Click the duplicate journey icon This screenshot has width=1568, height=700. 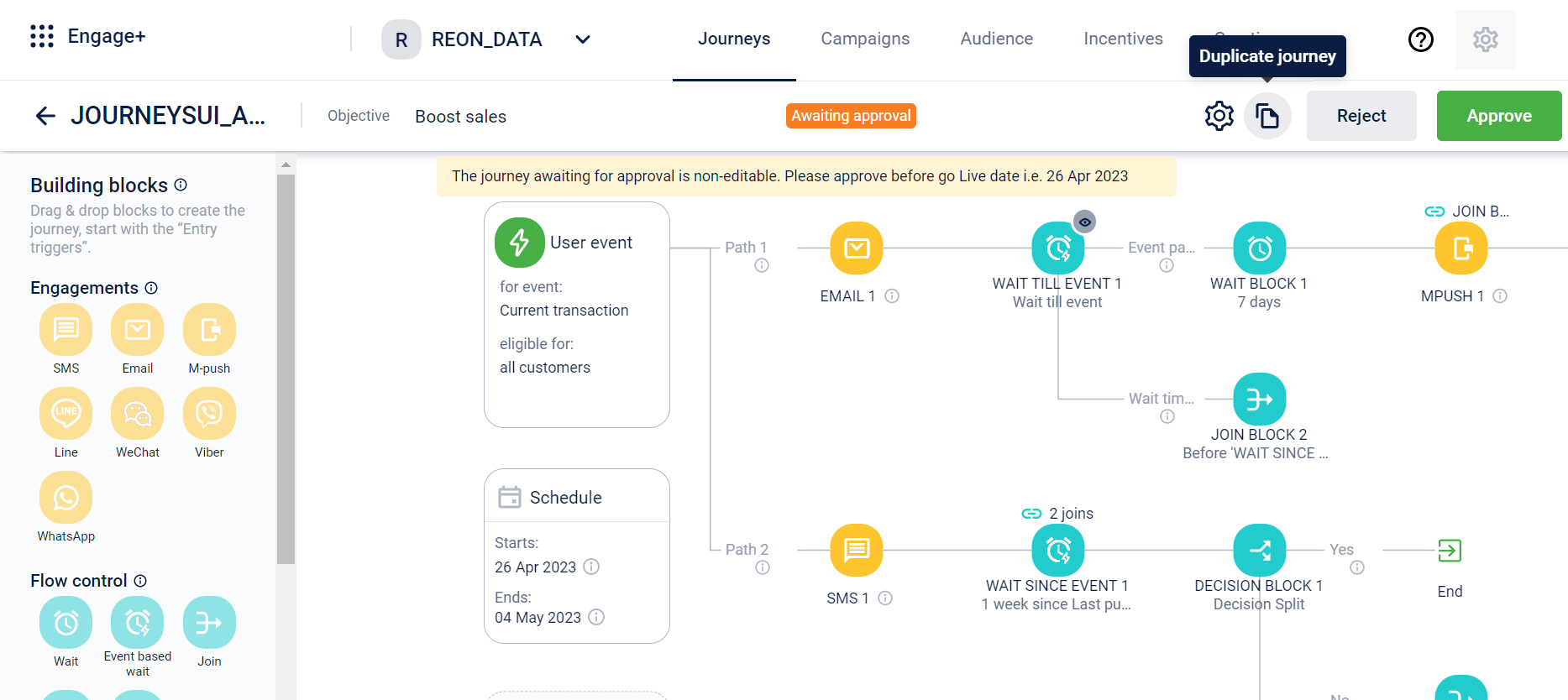(1267, 116)
